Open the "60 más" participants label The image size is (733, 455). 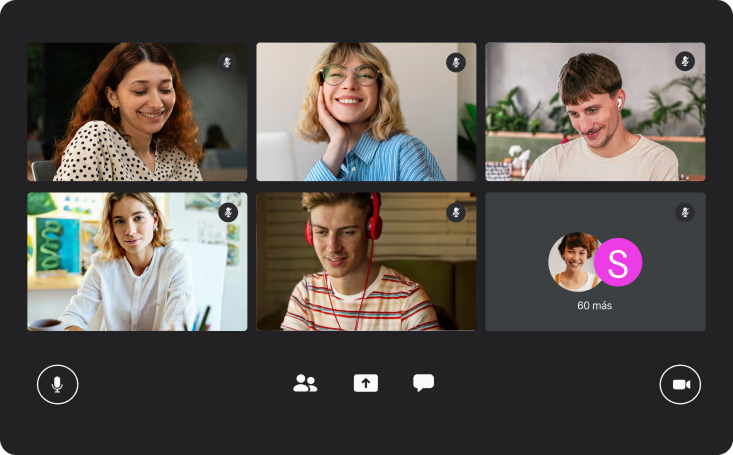coord(595,305)
